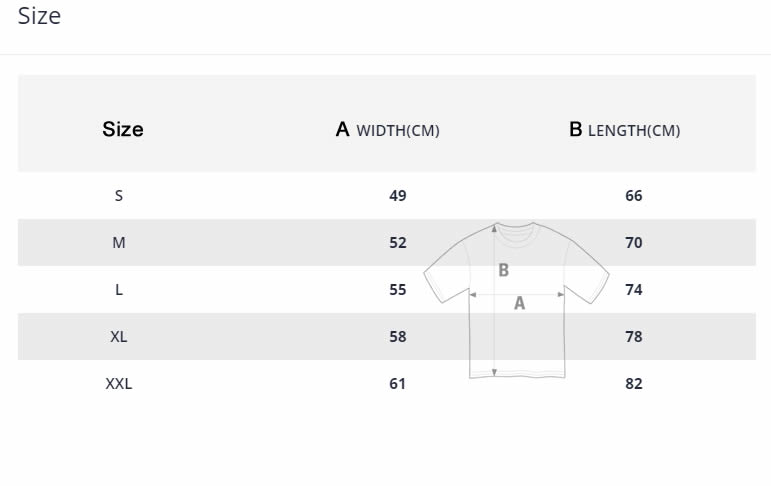Image resolution: width=771 pixels, height=486 pixels.
Task: Click the B label on the shirt diagram
Action: coord(504,270)
